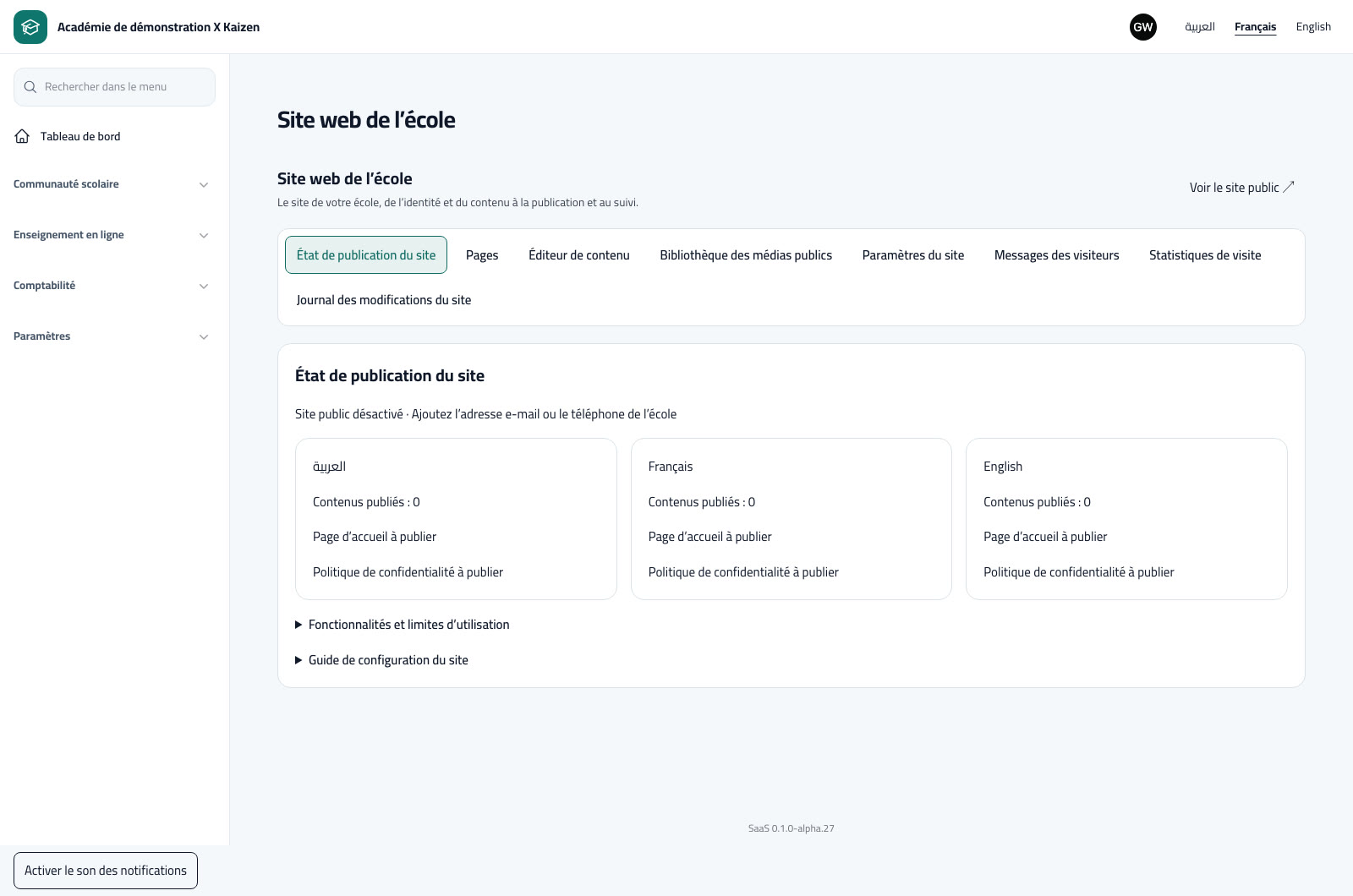This screenshot has width=1353, height=896.
Task: Expand the Enseignement en ligne section
Action: tap(111, 235)
